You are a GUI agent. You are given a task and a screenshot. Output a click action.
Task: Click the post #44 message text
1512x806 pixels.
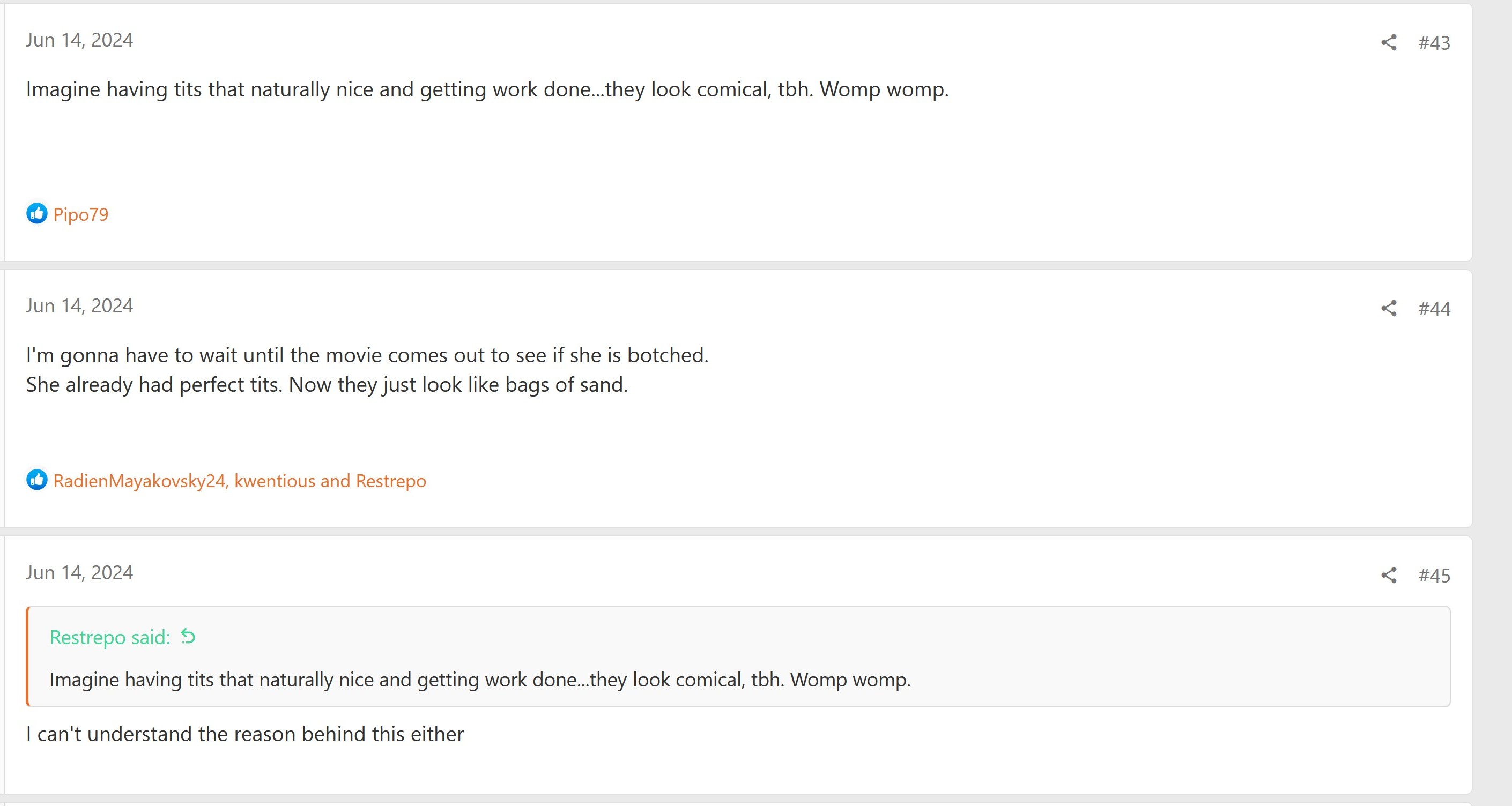[x=367, y=370]
